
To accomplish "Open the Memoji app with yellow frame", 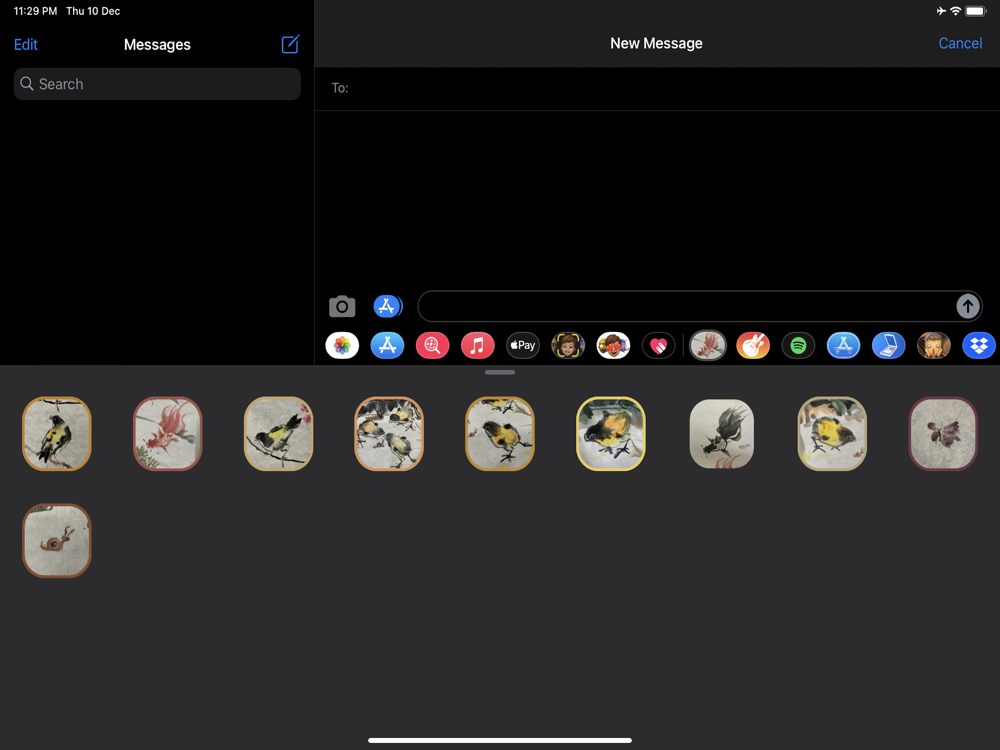I will [x=568, y=346].
